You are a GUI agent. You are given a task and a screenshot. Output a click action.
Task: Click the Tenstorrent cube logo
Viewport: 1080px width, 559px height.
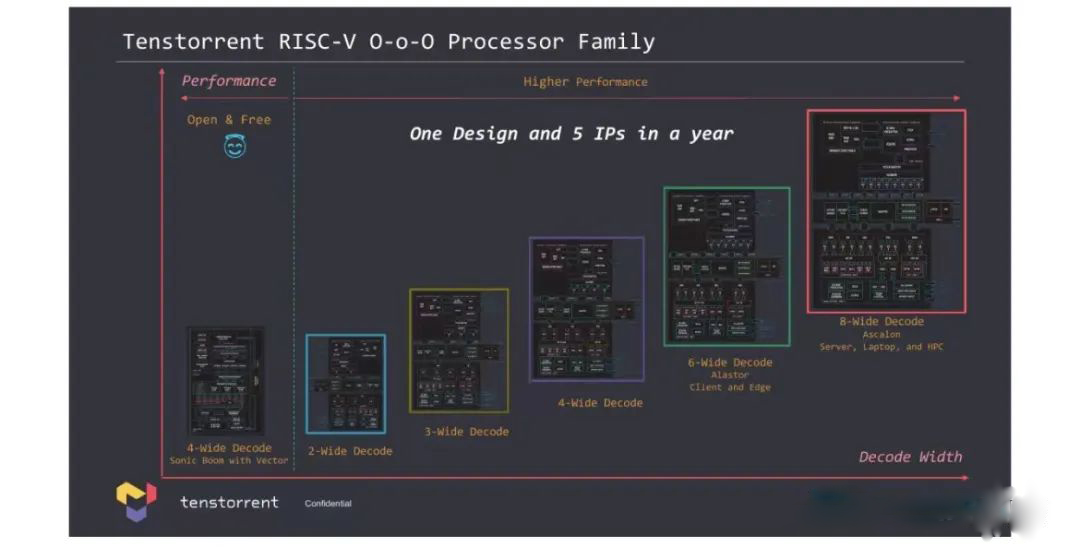[136, 501]
